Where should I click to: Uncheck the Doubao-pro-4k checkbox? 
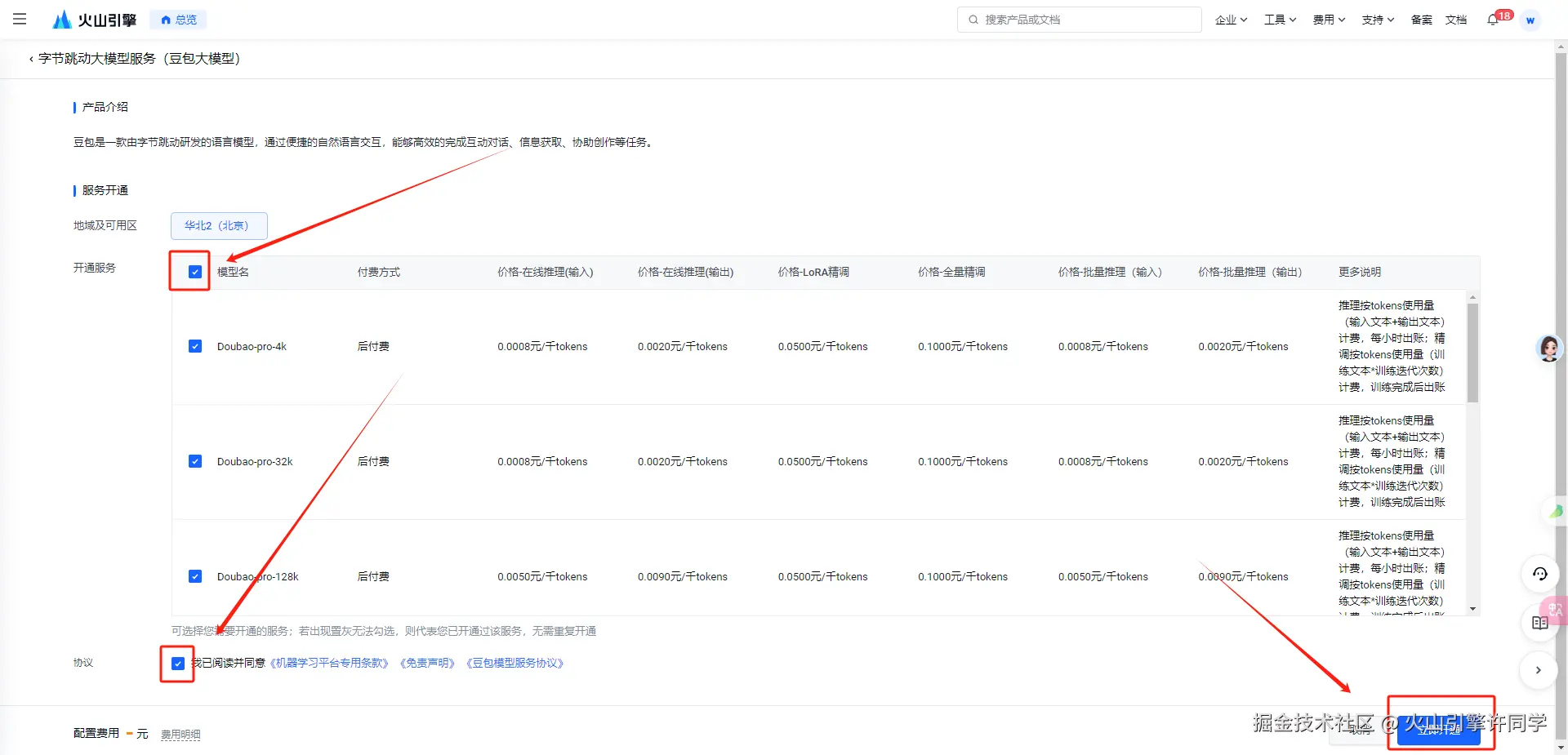tap(195, 346)
